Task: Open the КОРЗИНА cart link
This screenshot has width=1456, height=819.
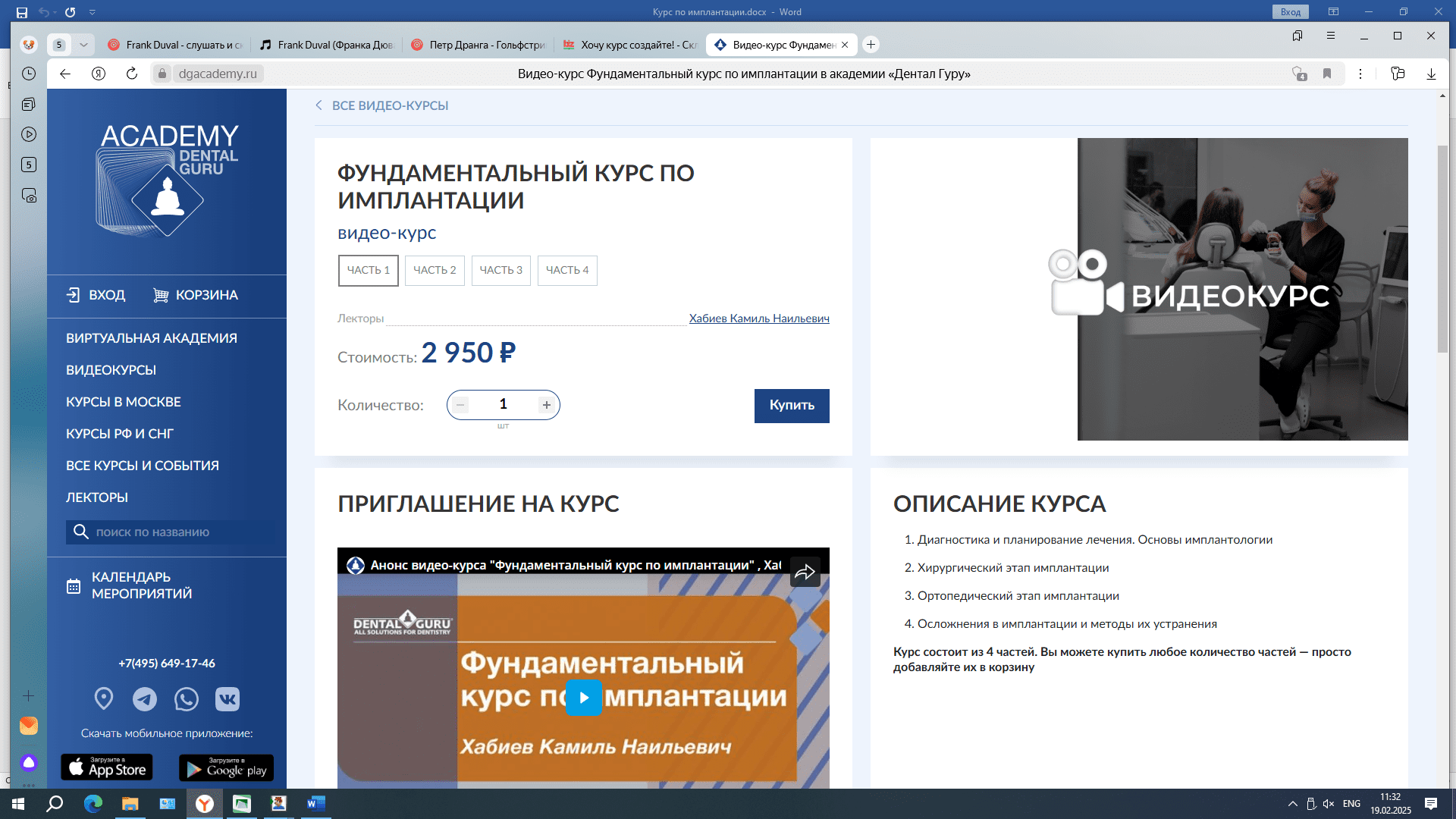Action: coord(196,295)
